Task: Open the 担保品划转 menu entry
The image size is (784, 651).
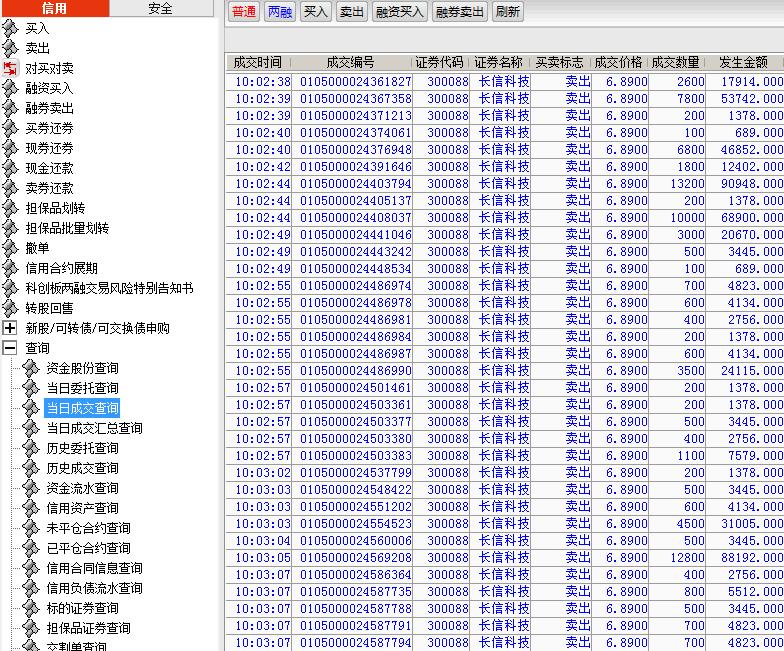Action: 56,208
